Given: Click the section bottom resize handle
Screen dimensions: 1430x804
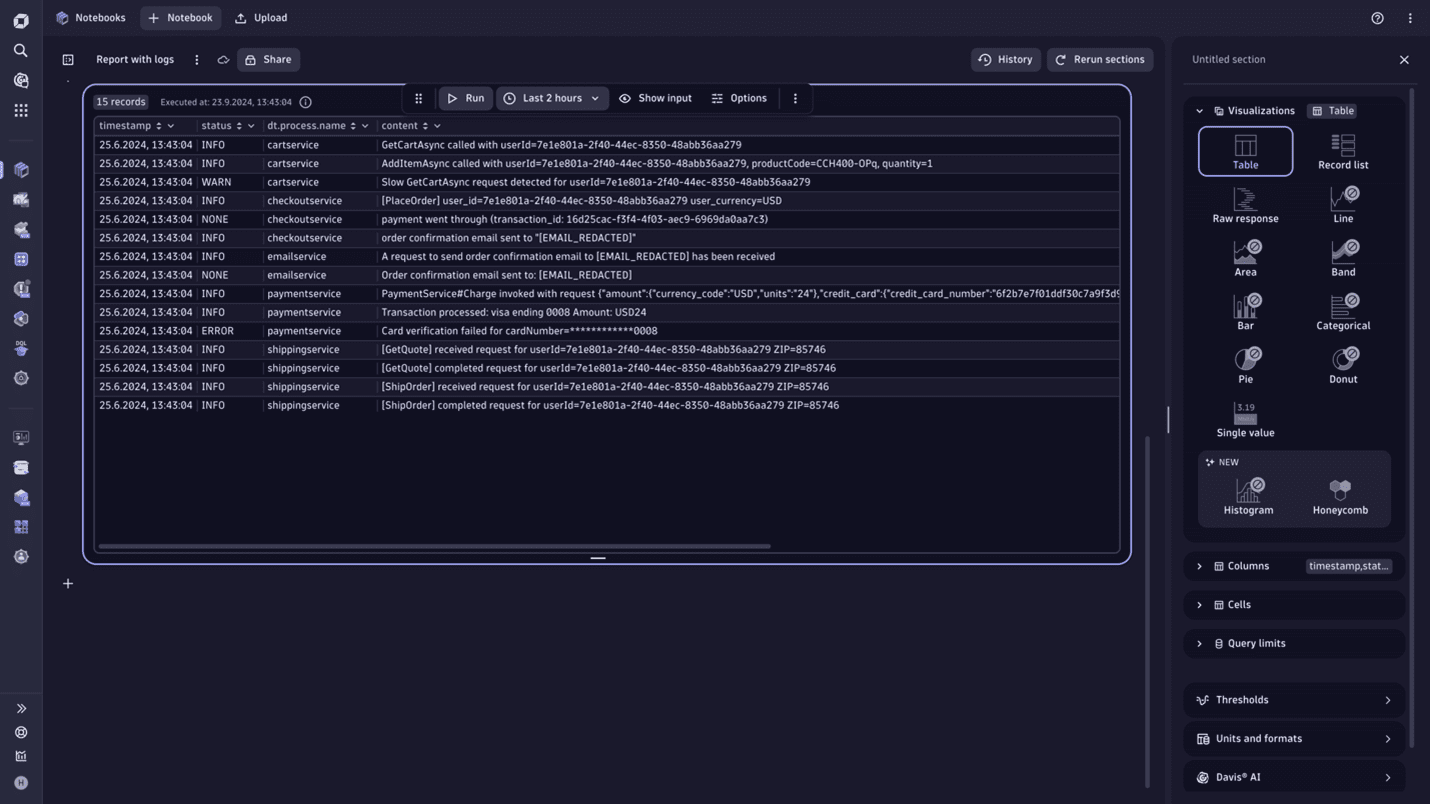Looking at the screenshot, I should pyautogui.click(x=598, y=558).
